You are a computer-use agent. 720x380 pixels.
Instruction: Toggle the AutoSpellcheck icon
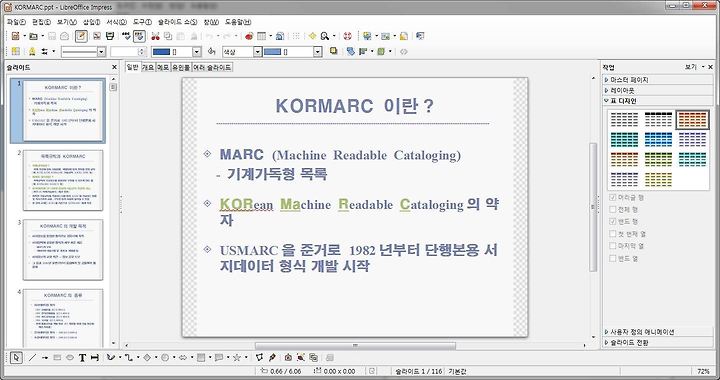click(140, 36)
